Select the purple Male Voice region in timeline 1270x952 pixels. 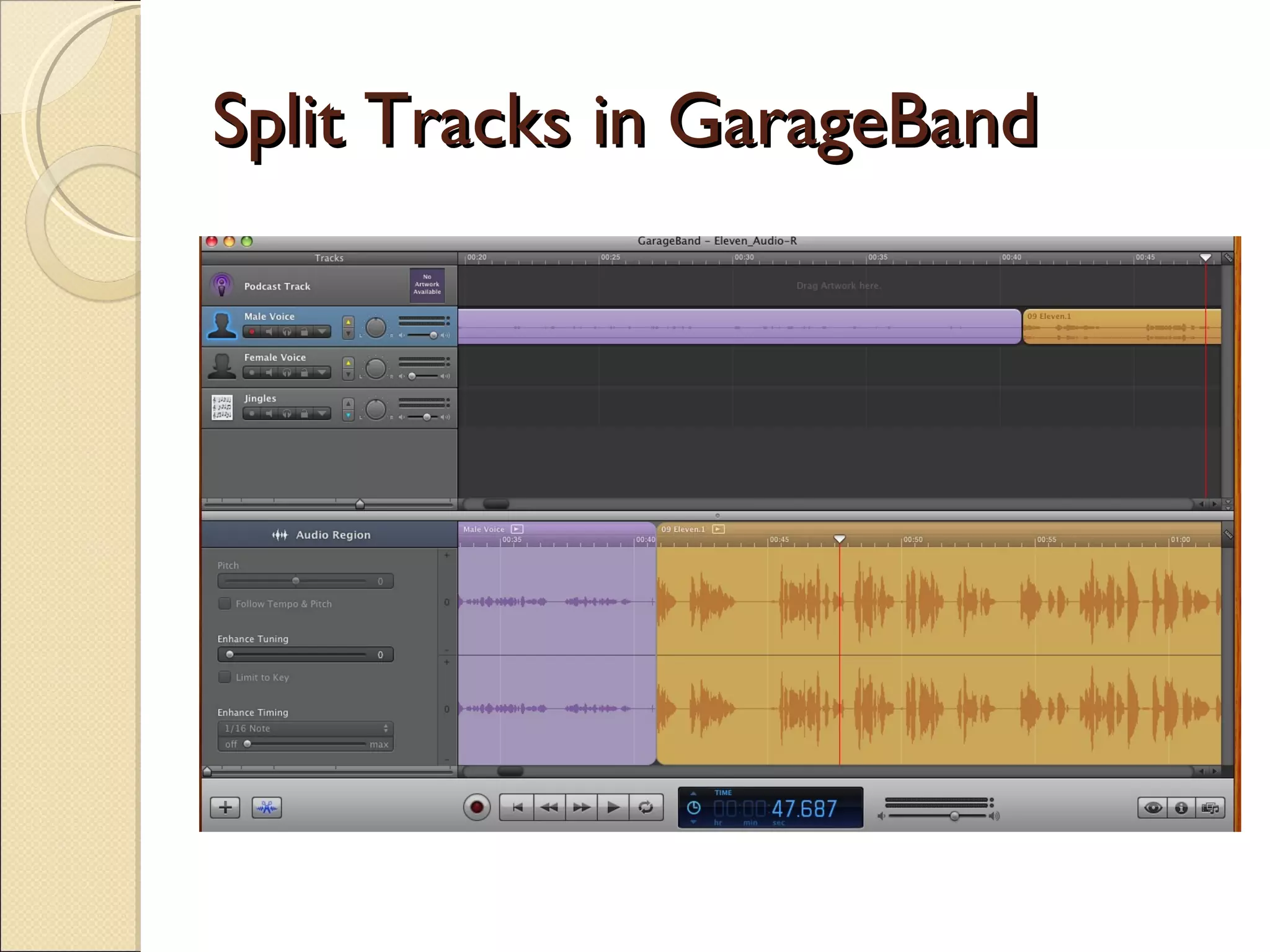(x=739, y=327)
